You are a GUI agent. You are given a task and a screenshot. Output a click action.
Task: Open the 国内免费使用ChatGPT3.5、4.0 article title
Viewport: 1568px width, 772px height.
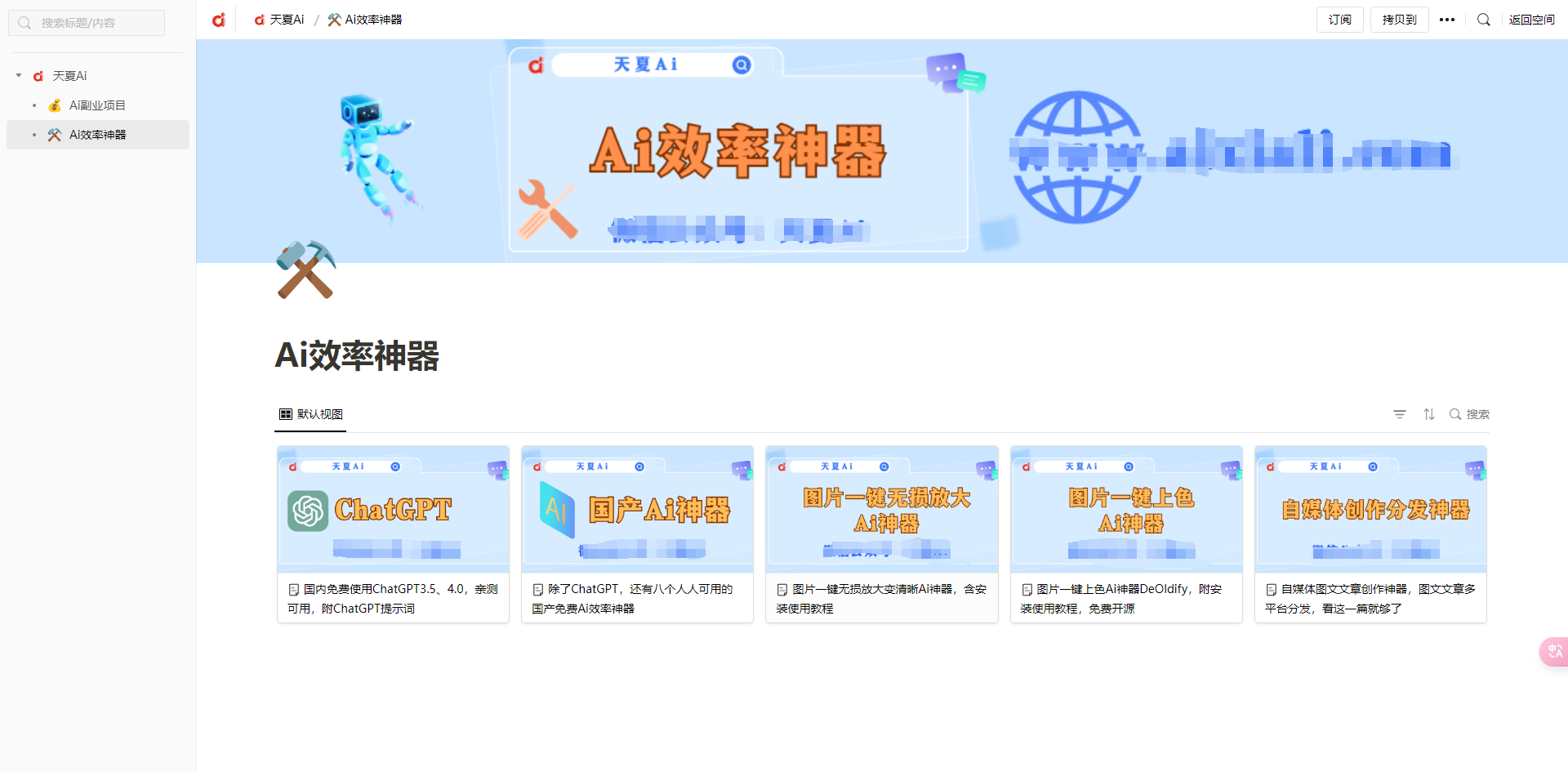click(x=393, y=599)
